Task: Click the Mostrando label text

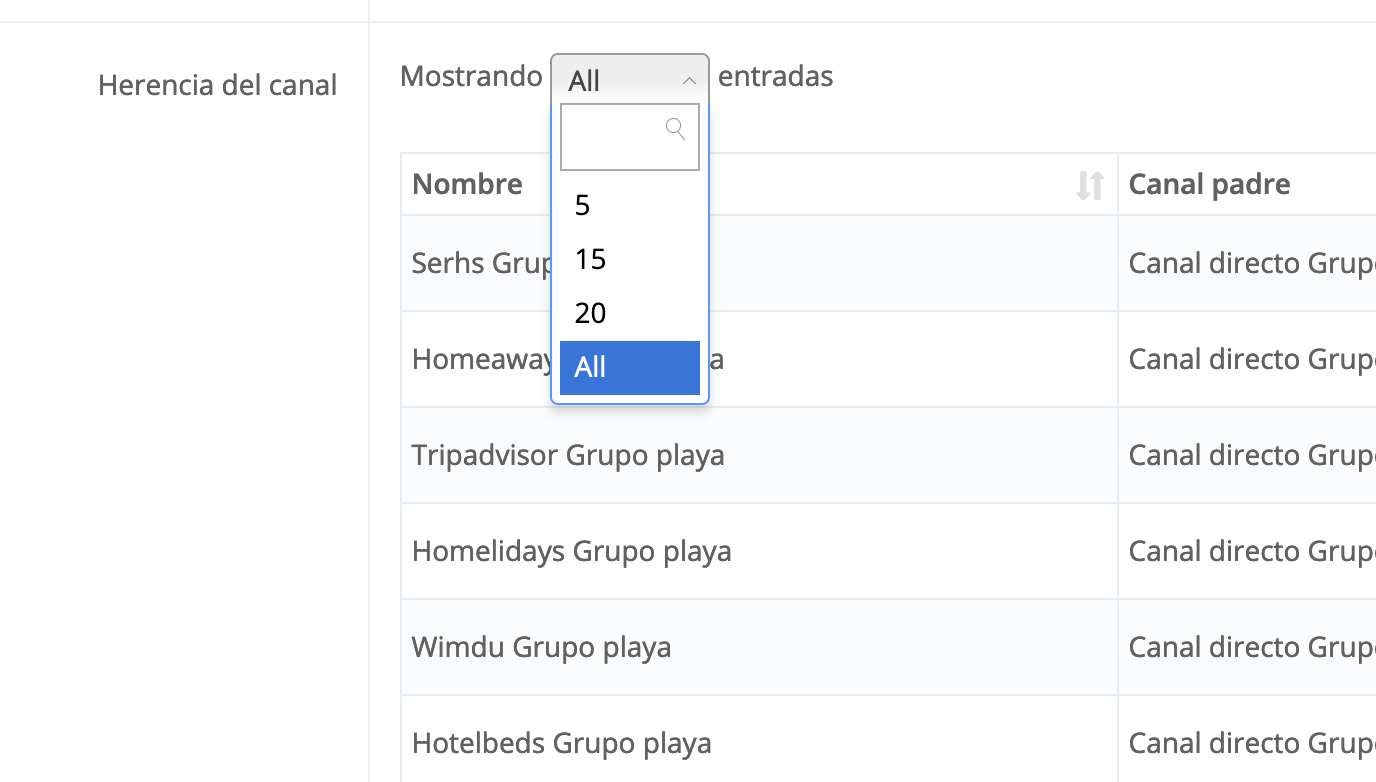Action: 471,76
